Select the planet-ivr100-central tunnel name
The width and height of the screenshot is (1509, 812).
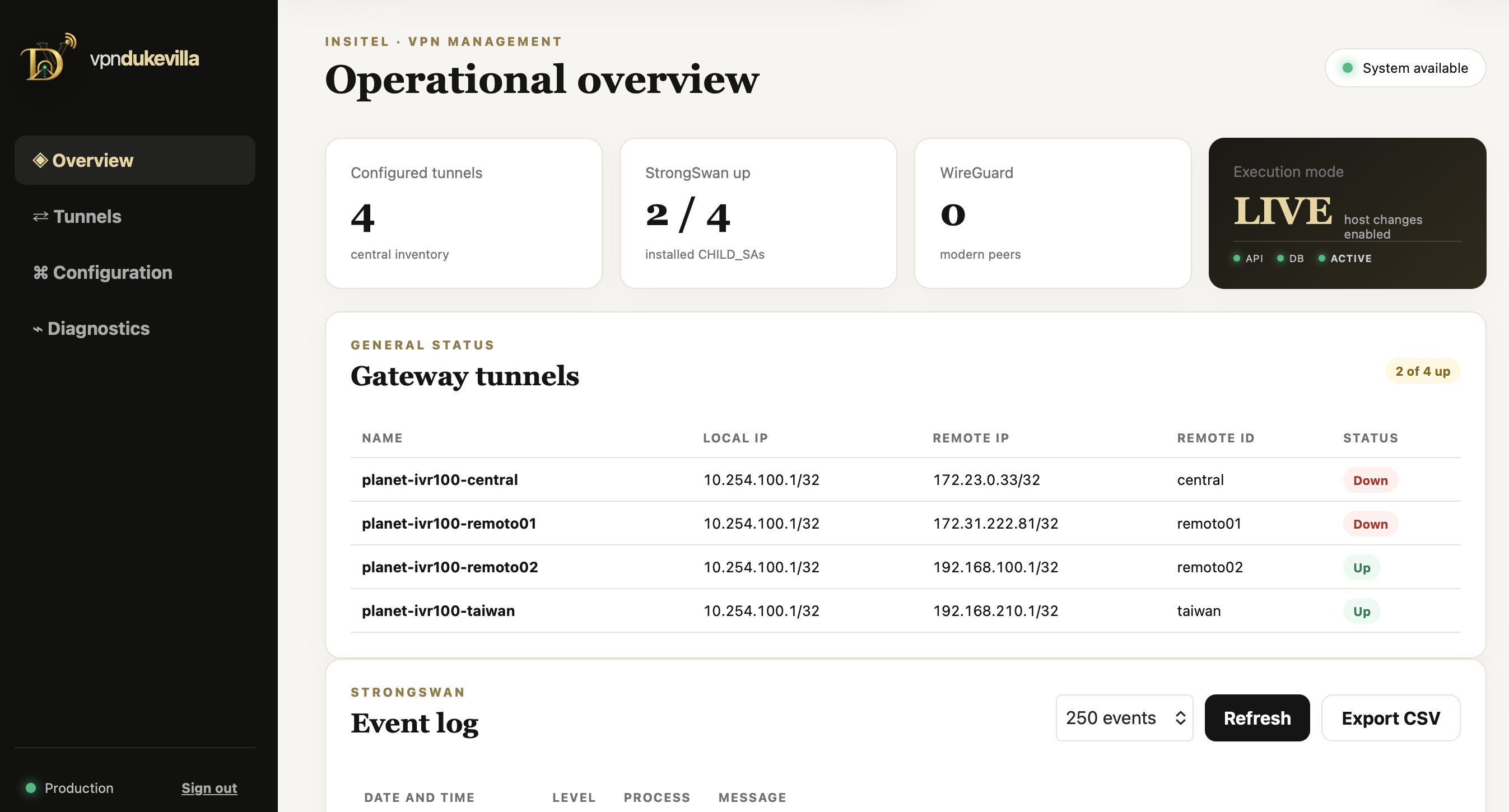click(x=440, y=480)
